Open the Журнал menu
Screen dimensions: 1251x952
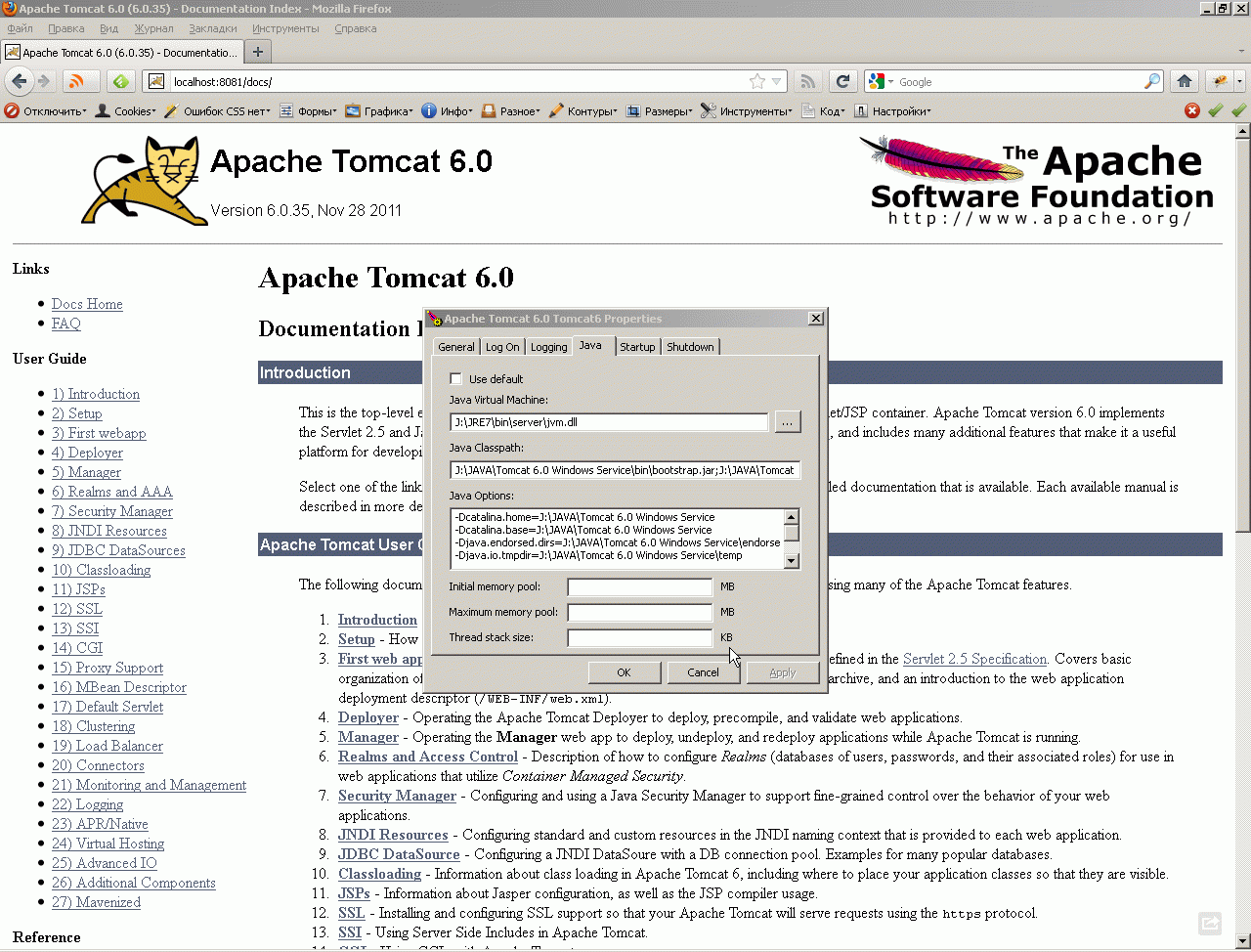[154, 28]
